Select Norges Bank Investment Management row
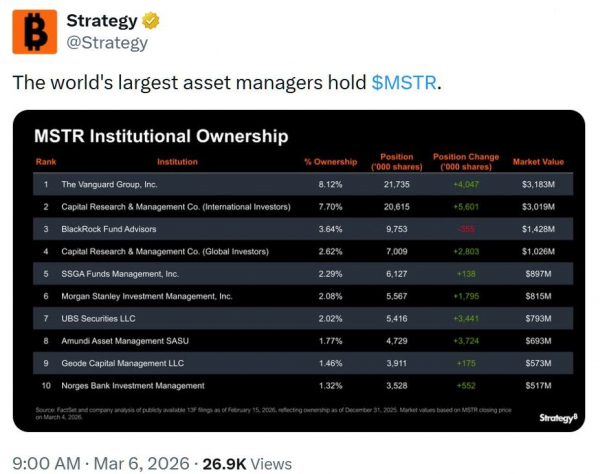This screenshot has height=474, width=600. click(x=133, y=385)
